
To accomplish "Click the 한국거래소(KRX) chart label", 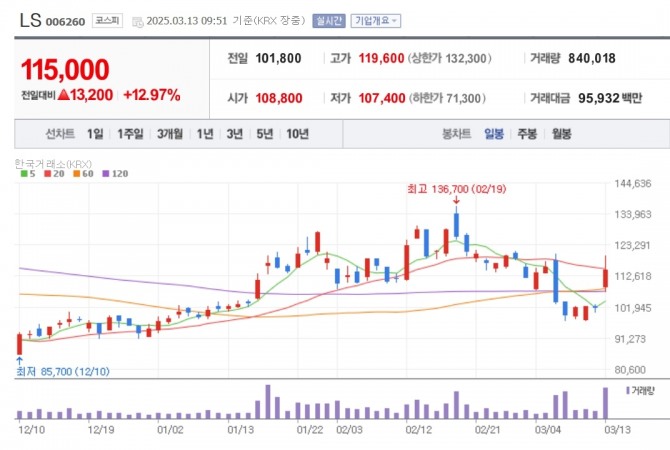I will click(53, 164).
